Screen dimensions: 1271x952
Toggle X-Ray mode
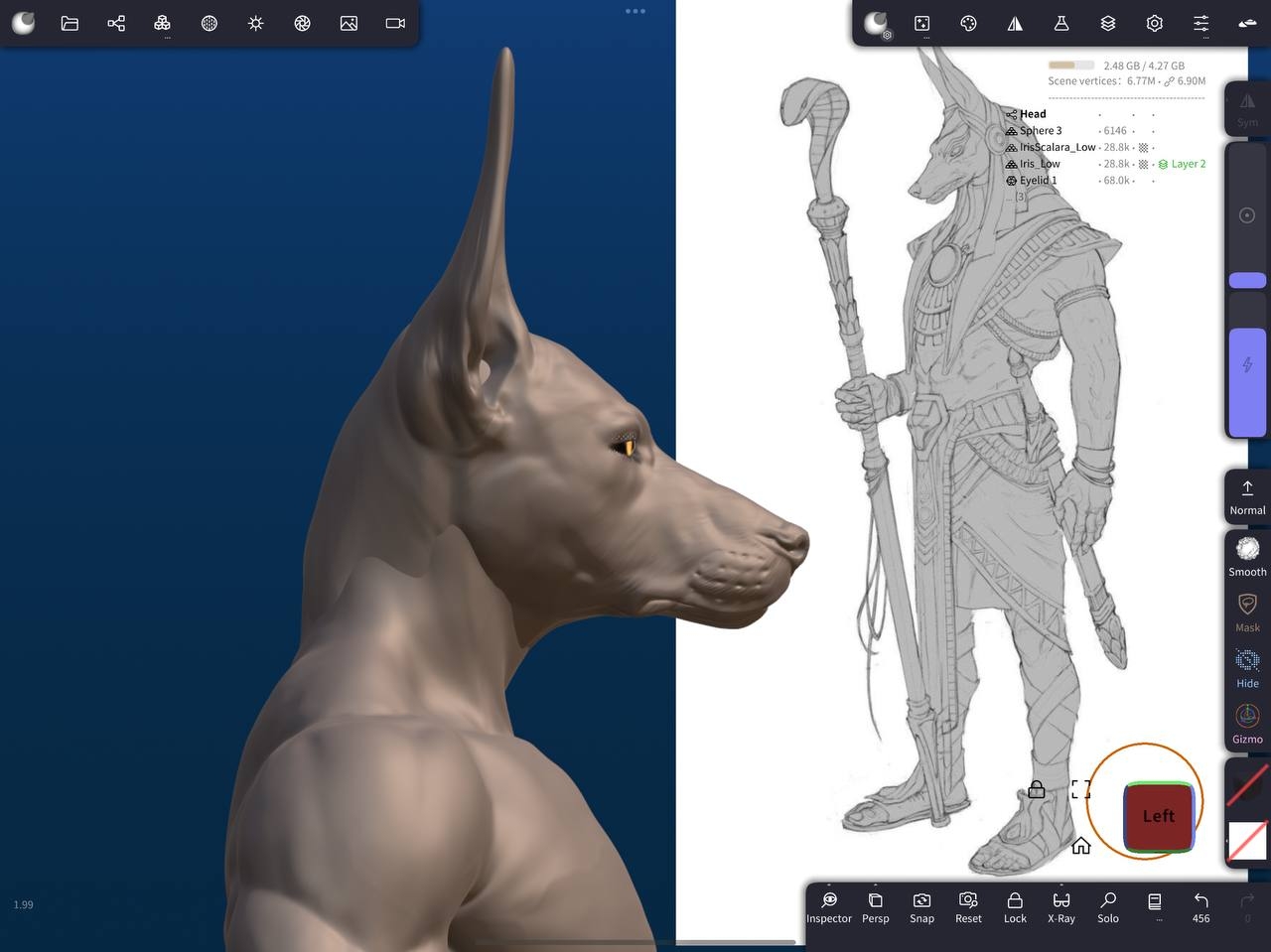(x=1061, y=905)
